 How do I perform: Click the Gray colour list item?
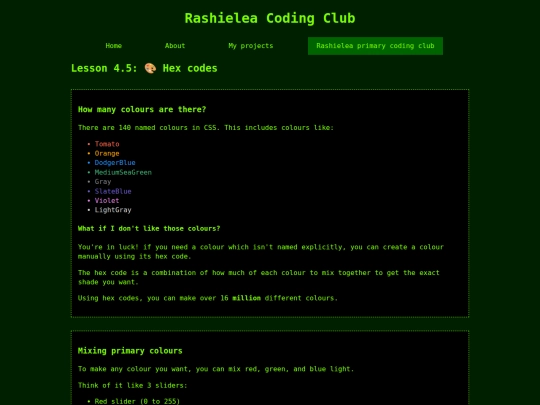coord(103,181)
